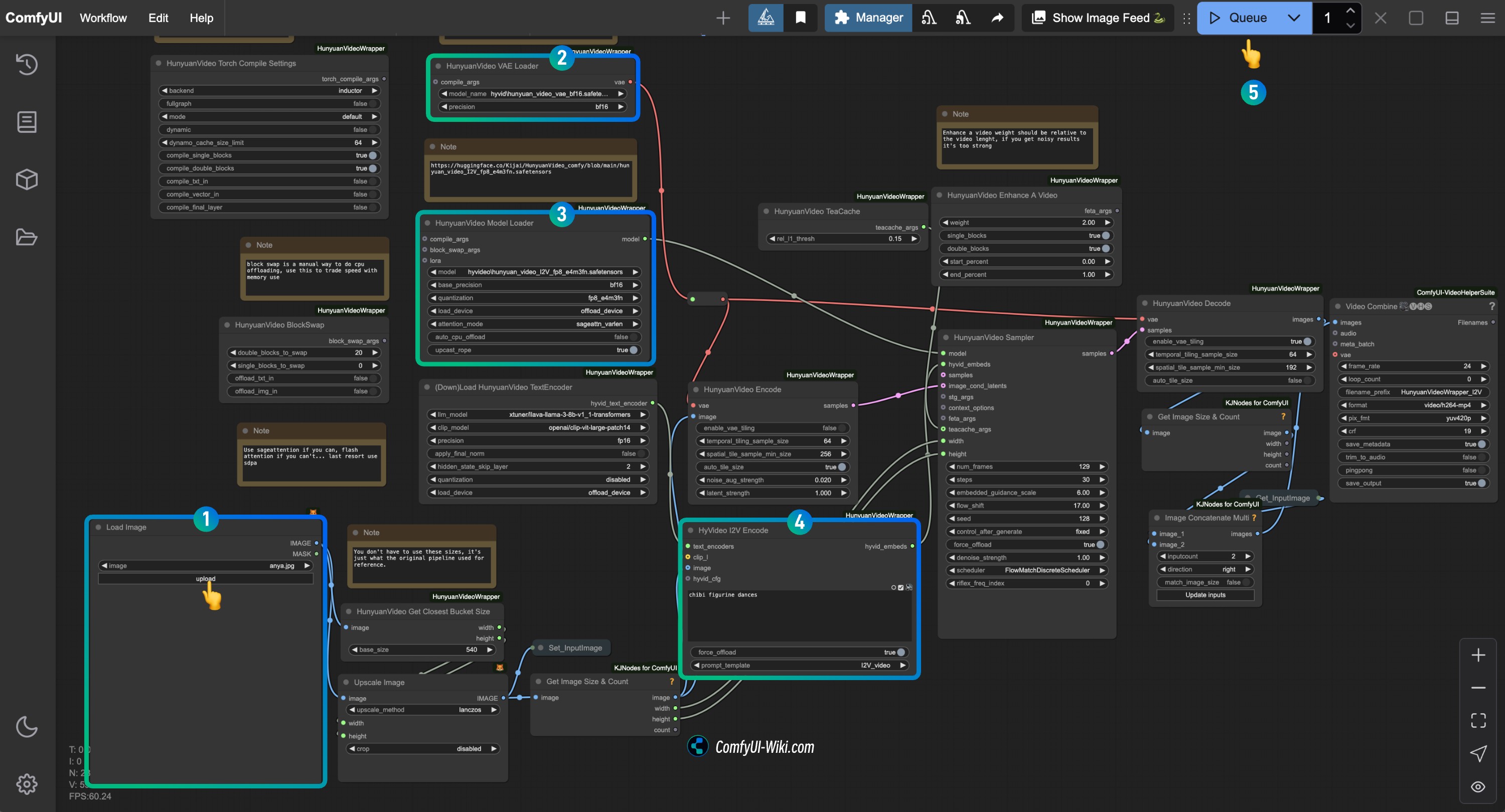Open the workflows folder icon
The image size is (1505, 812).
[27, 237]
